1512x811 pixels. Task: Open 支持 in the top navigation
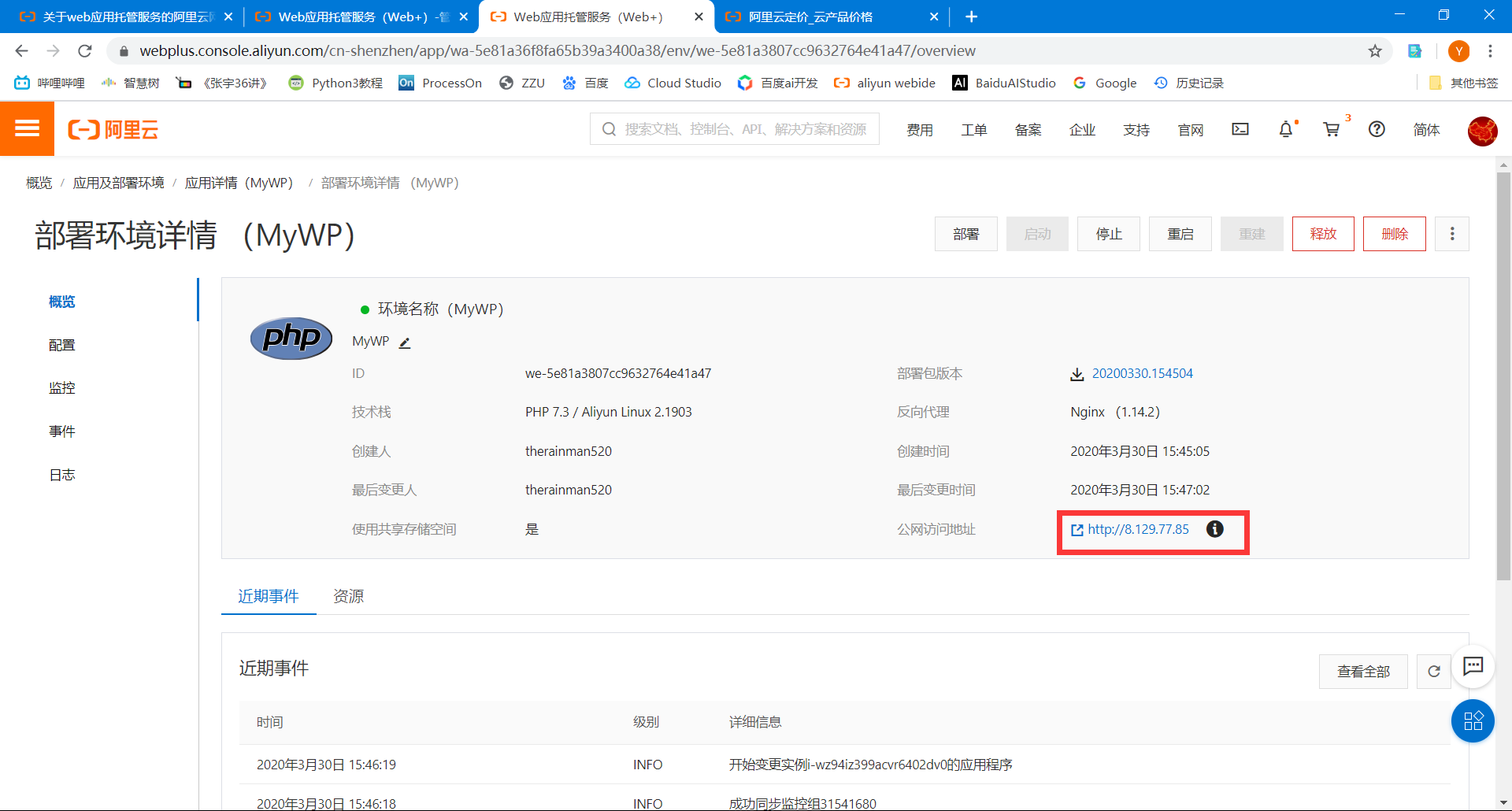[x=1136, y=130]
